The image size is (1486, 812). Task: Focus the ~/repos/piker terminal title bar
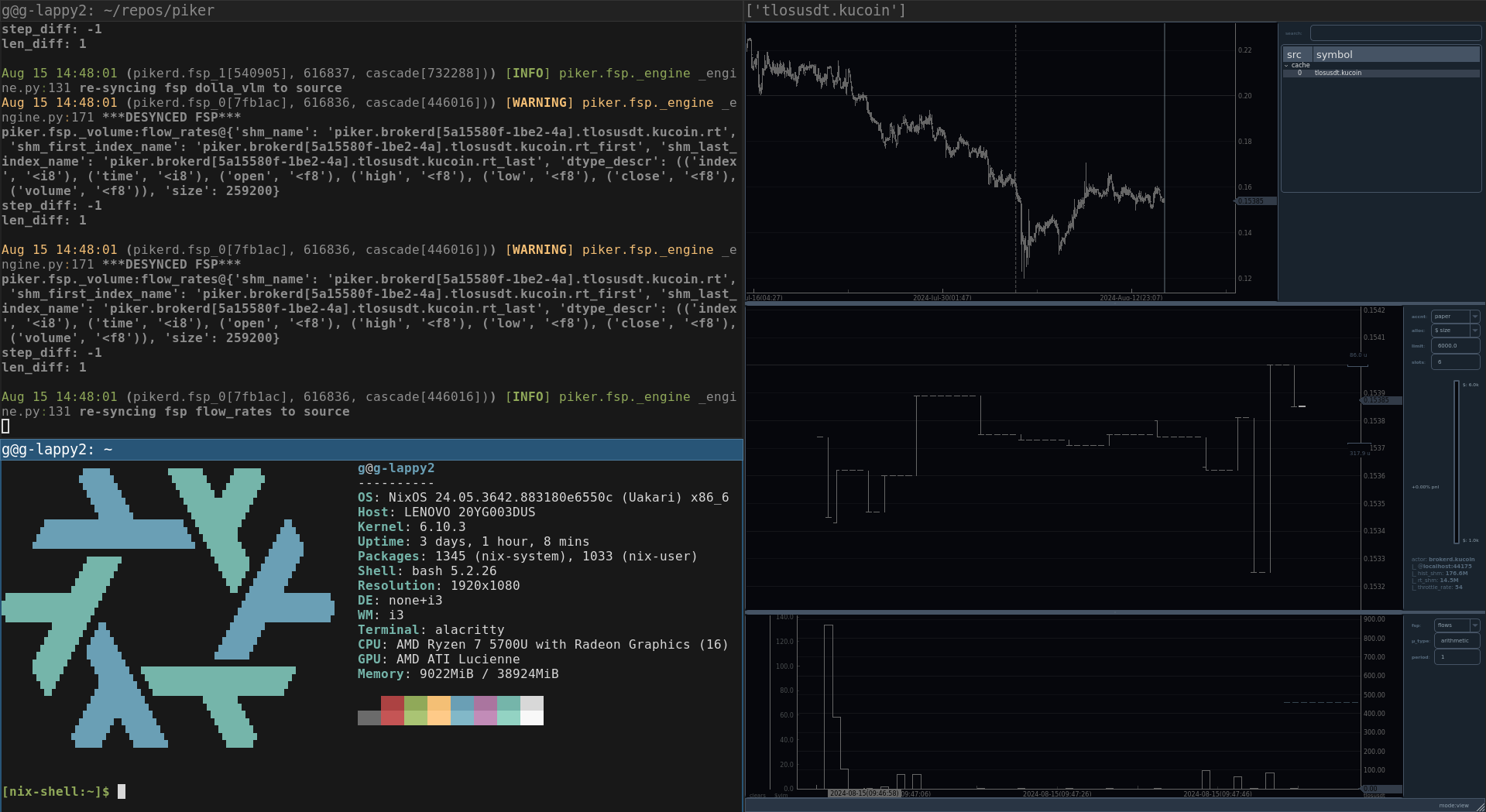pyautogui.click(x=372, y=10)
